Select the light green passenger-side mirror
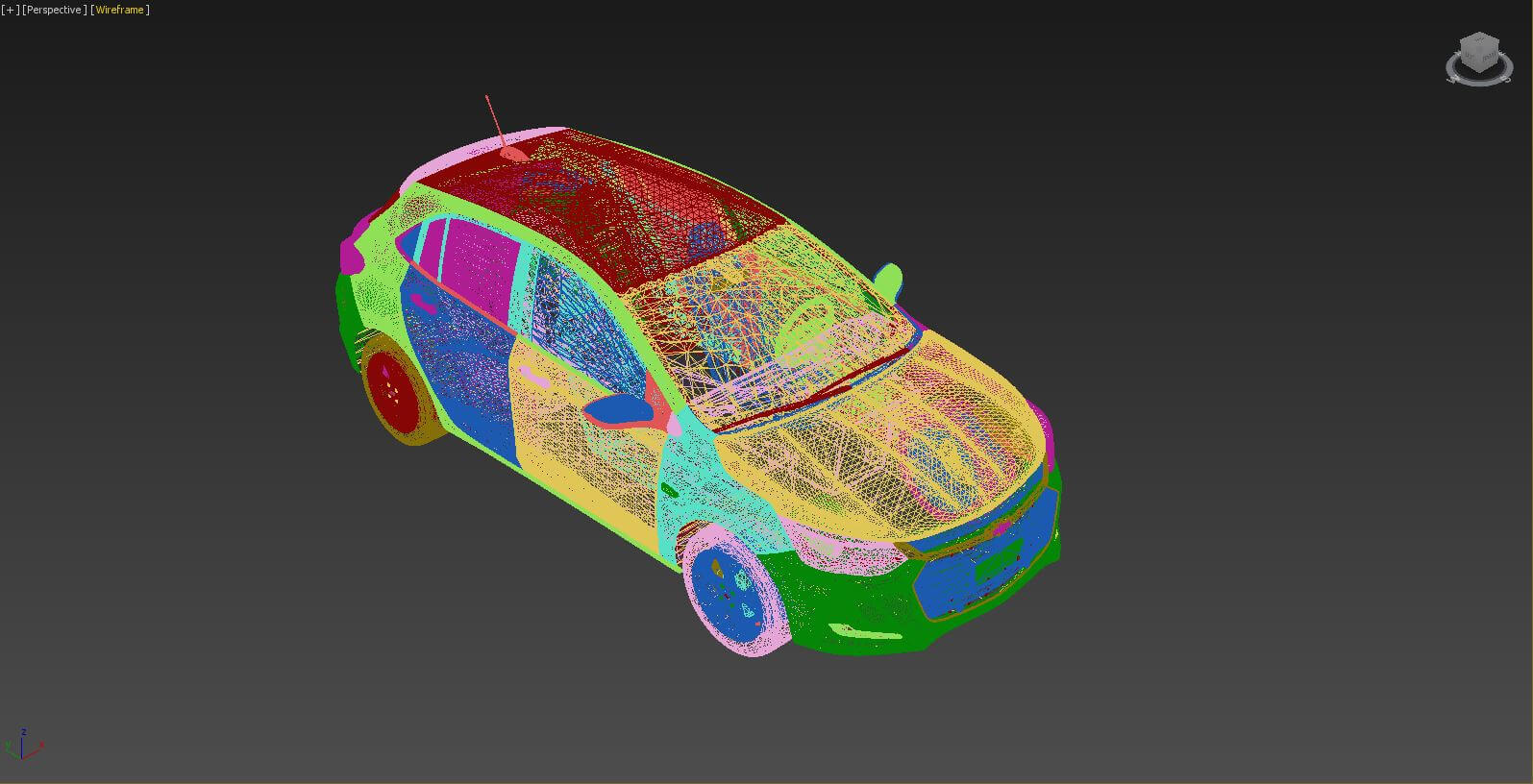Screen dimensions: 1533x784 [x=888, y=281]
